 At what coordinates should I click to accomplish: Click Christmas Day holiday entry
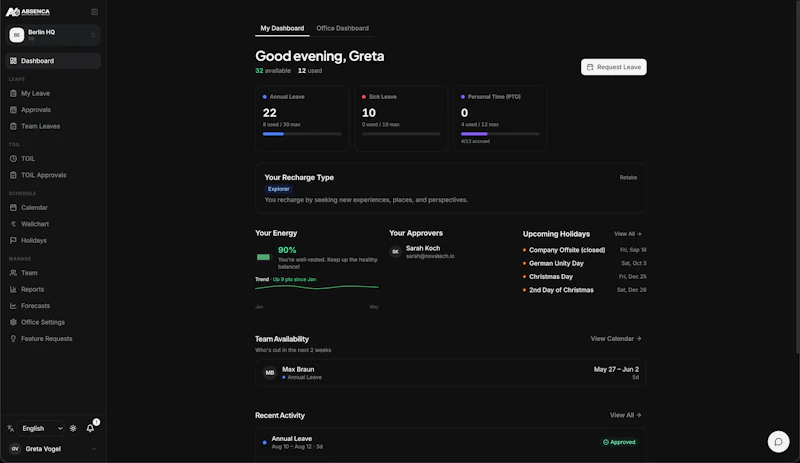coord(551,277)
